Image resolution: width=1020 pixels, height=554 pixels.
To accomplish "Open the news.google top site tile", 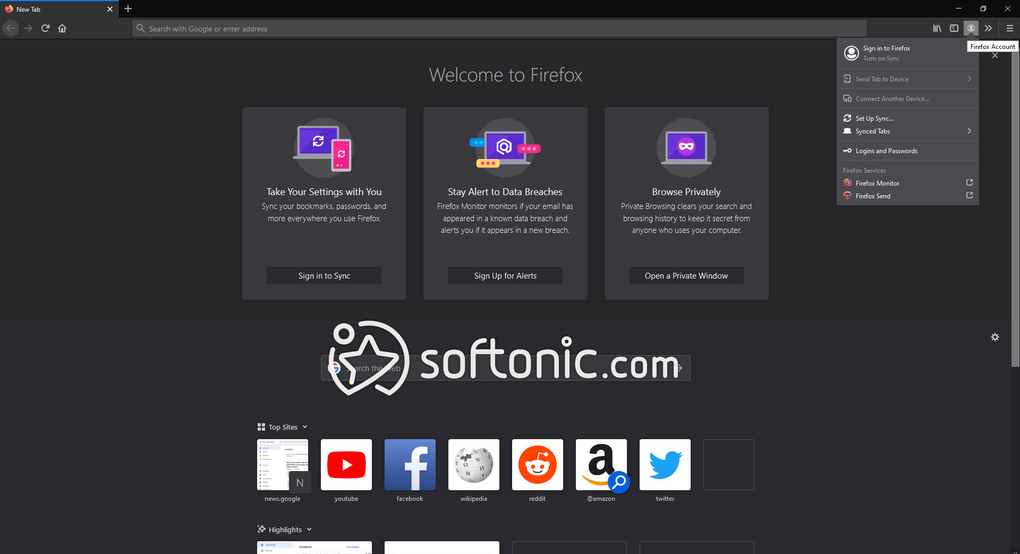I will pyautogui.click(x=282, y=464).
